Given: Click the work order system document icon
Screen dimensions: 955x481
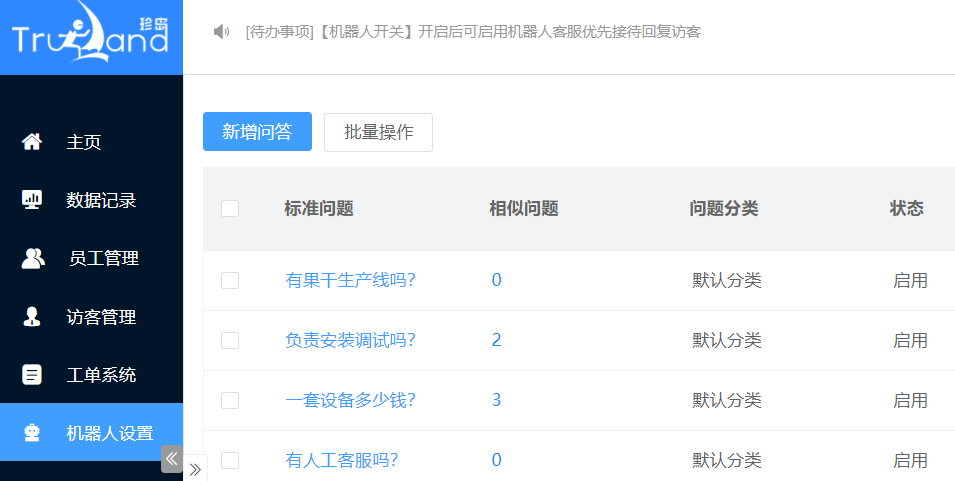Looking at the screenshot, I should 32,375.
